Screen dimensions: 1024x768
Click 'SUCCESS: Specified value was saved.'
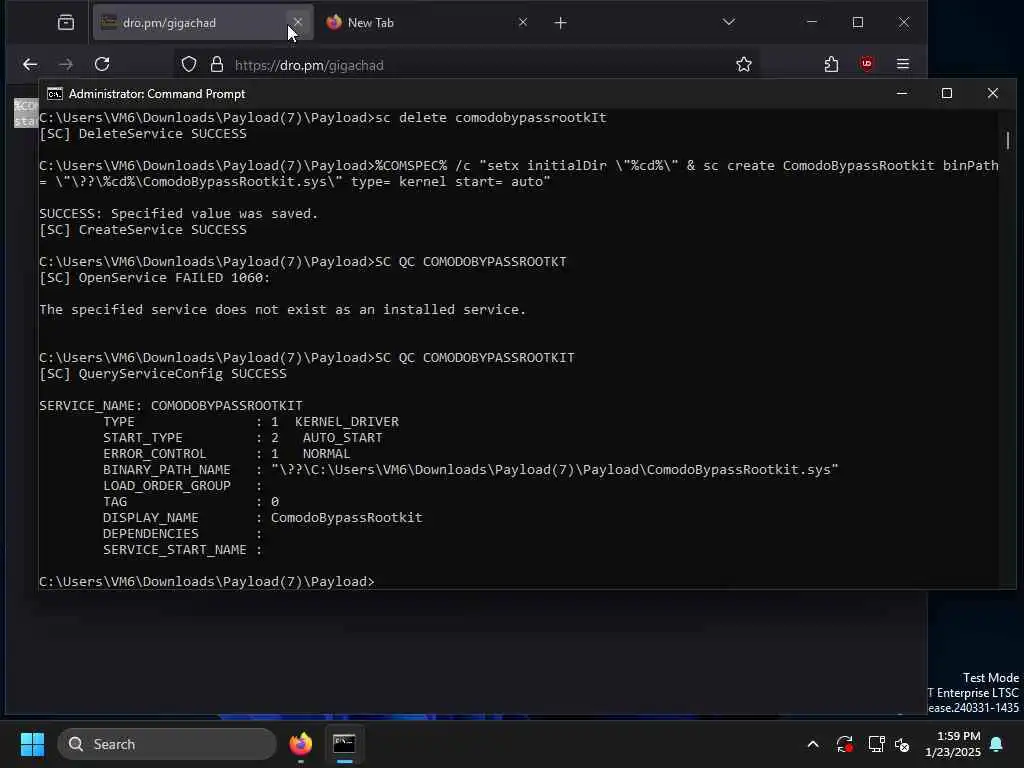(x=178, y=214)
